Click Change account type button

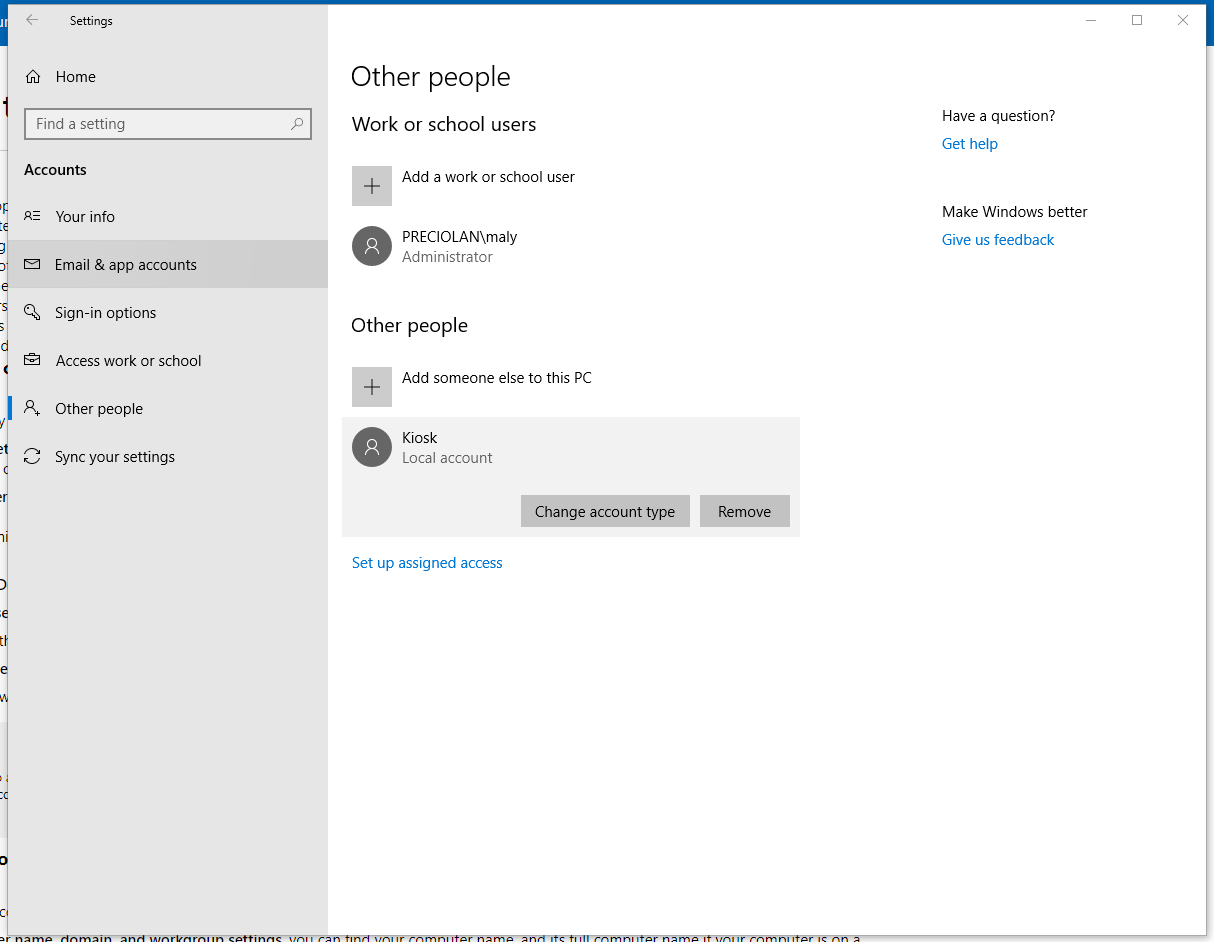point(605,511)
